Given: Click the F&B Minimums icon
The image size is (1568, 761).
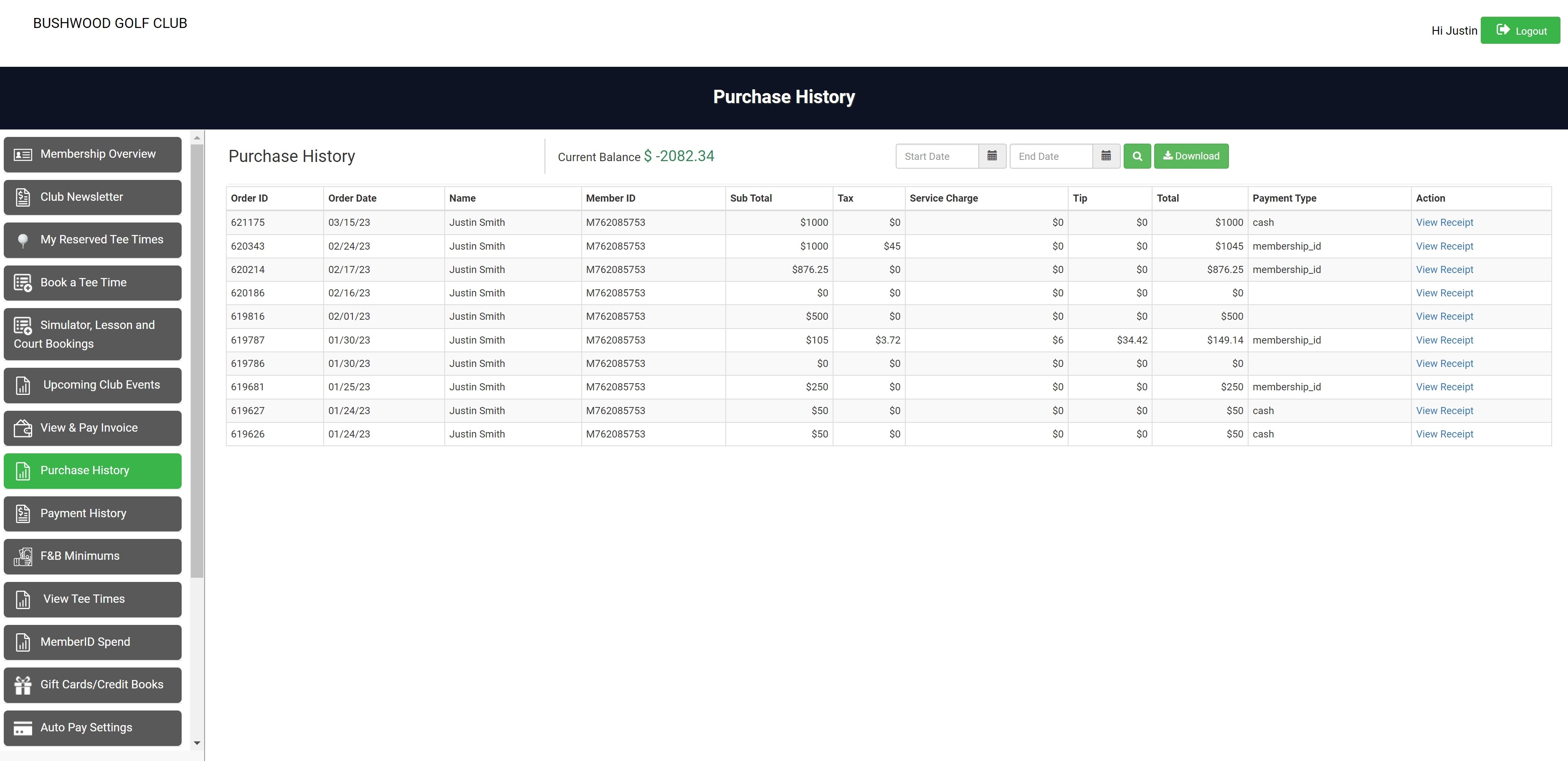Looking at the screenshot, I should coord(23,556).
